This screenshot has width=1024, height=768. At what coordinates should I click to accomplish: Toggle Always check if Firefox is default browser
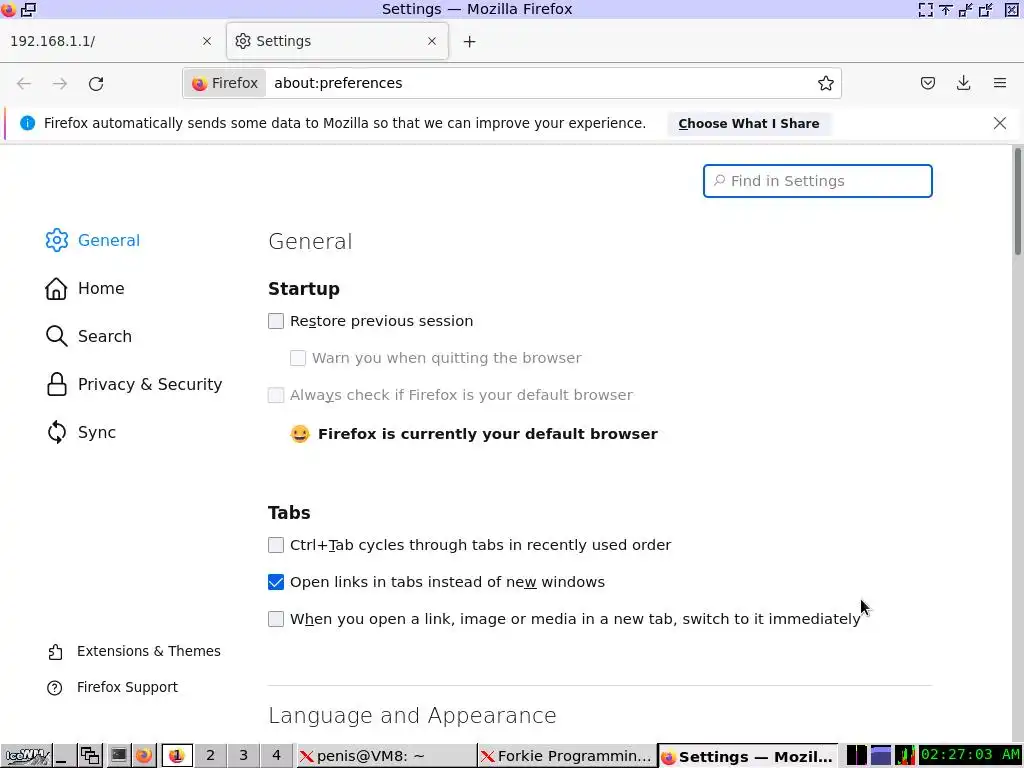click(x=276, y=395)
